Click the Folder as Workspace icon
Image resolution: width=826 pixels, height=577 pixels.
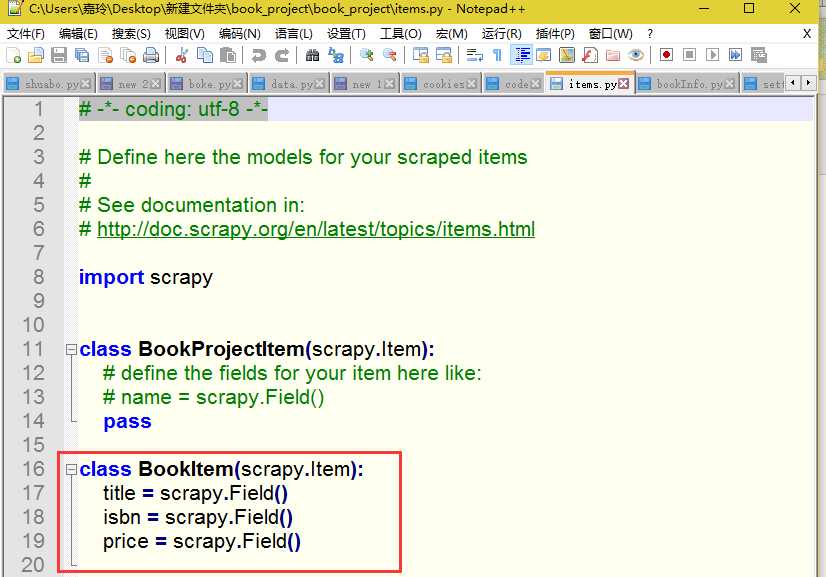(613, 55)
